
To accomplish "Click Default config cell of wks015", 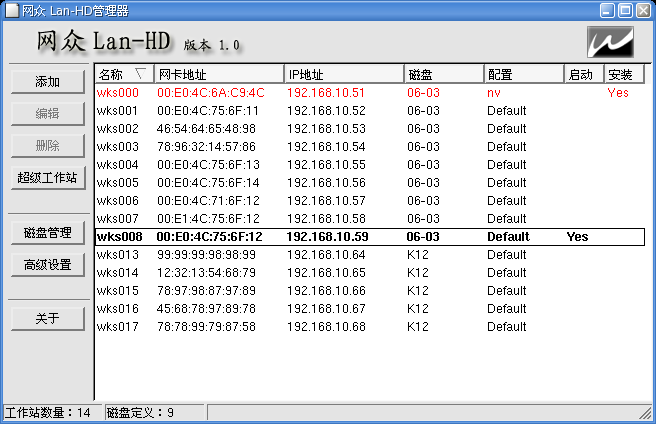I will 507,291.
